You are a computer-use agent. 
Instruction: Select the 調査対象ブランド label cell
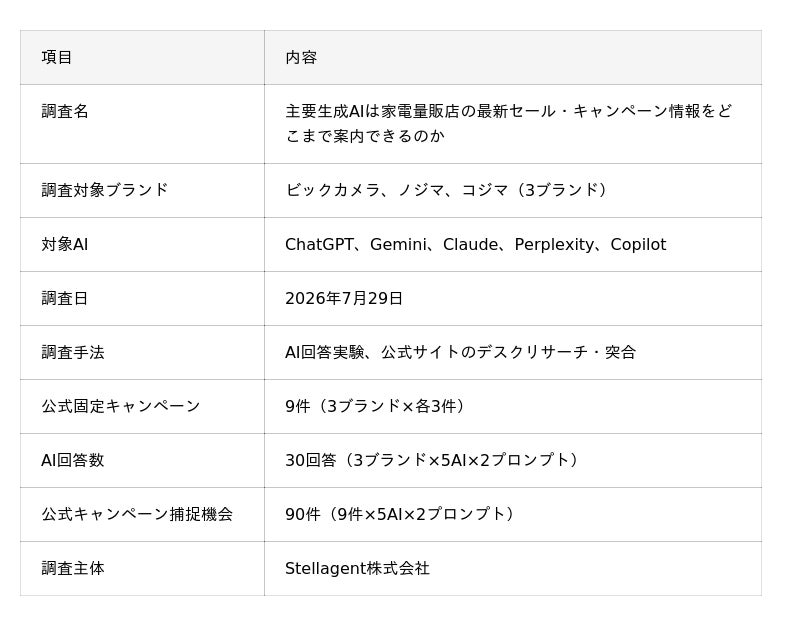(x=105, y=190)
